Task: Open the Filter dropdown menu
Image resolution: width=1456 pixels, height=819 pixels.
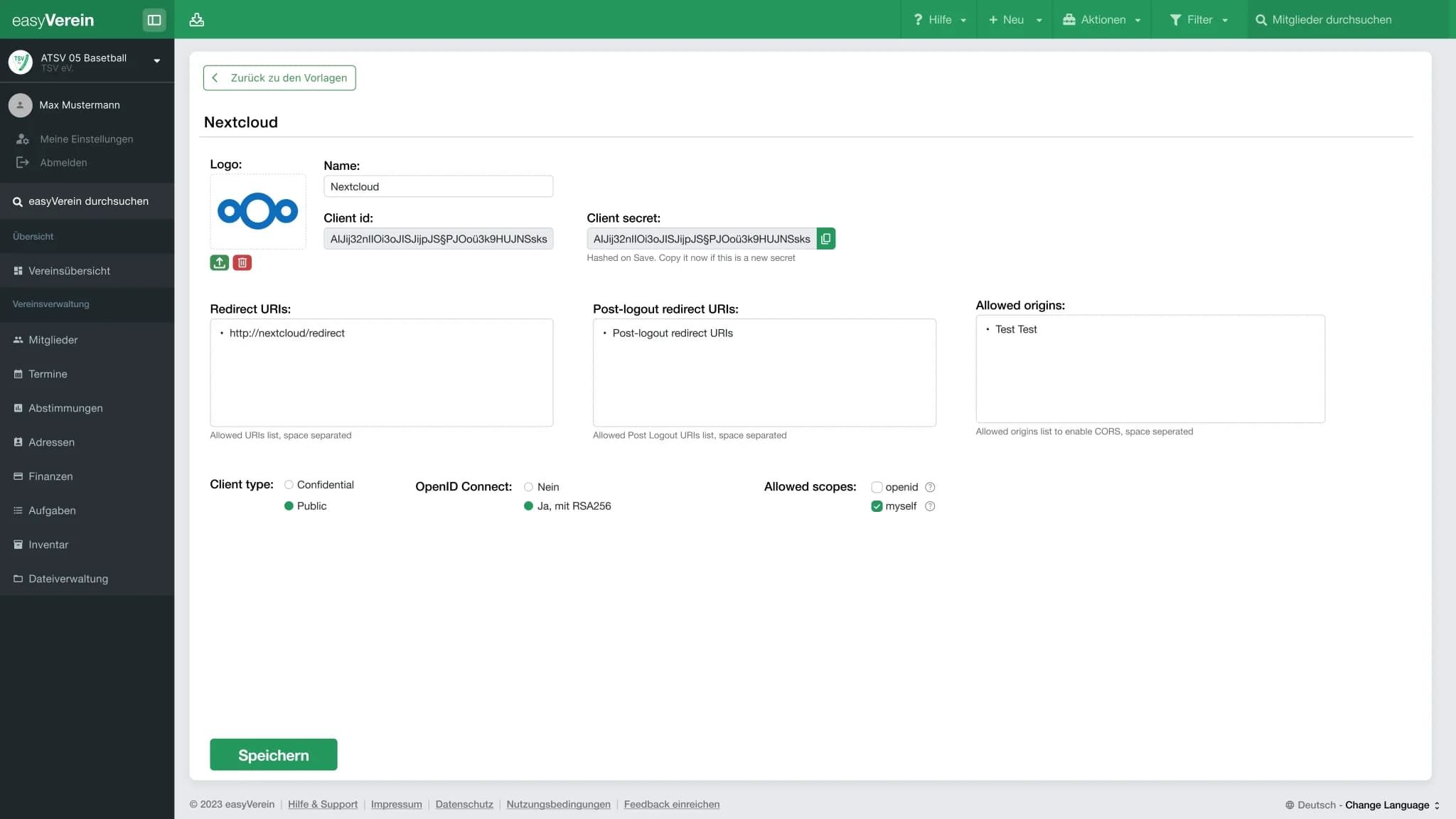Action: [1199, 20]
